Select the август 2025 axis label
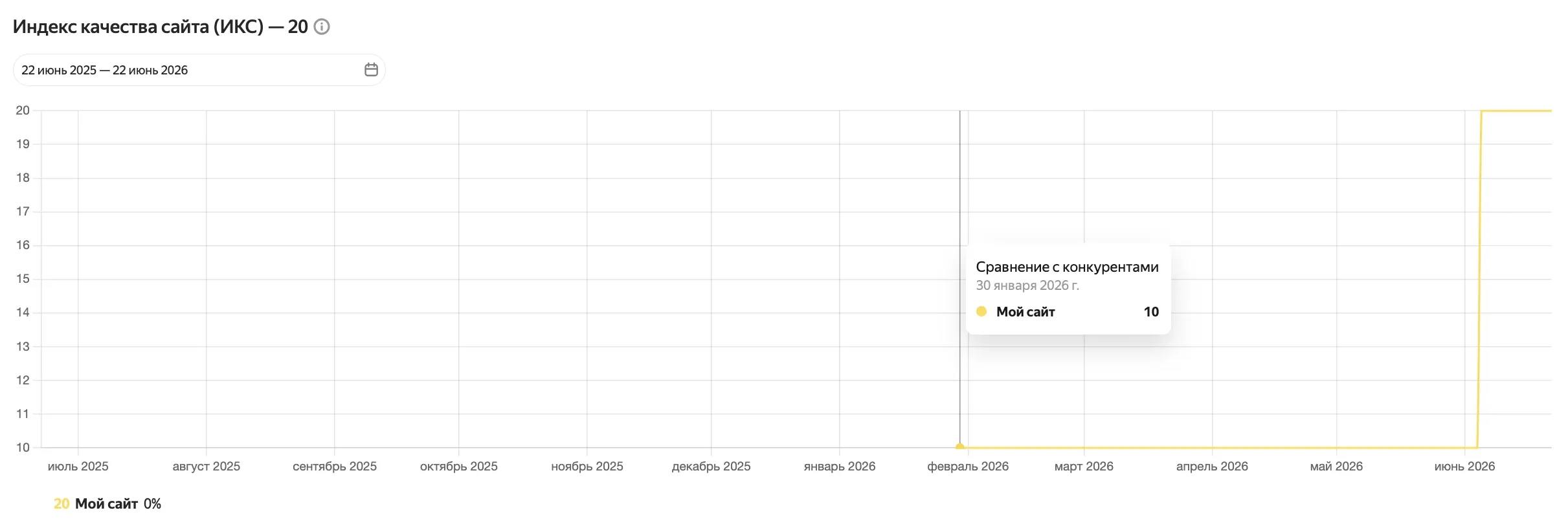The image size is (1568, 519). [207, 467]
